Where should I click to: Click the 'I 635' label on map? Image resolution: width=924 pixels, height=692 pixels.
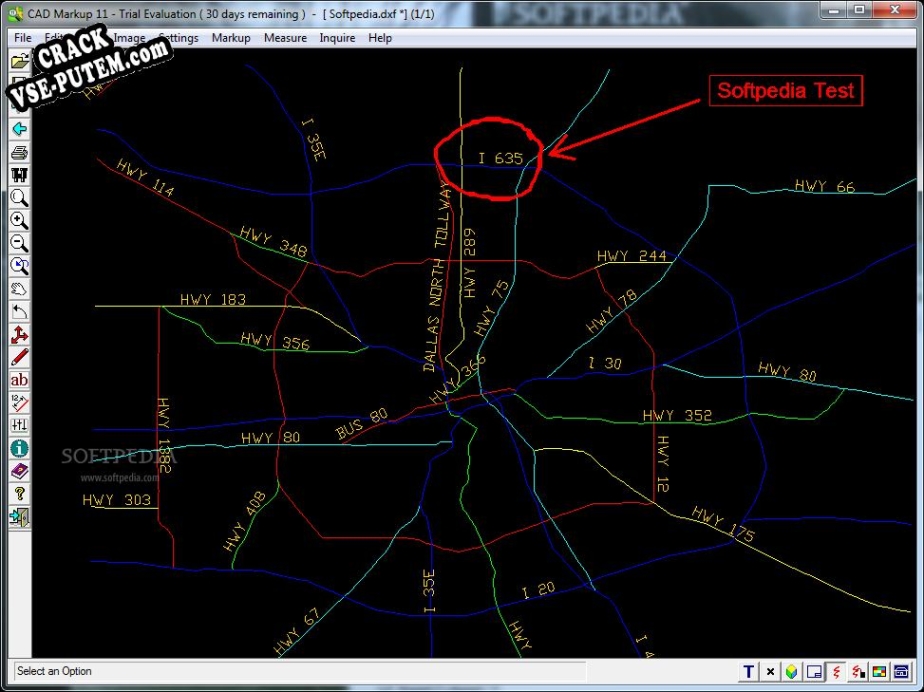[501, 158]
